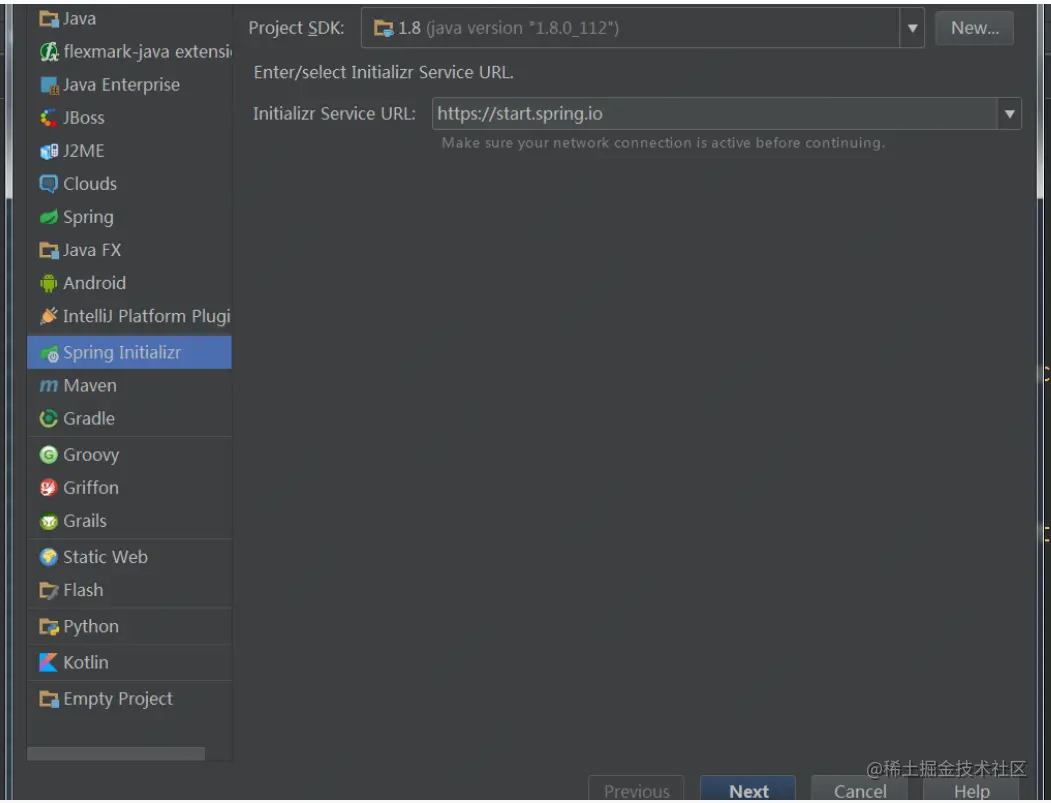Pick Groovy label

point(91,455)
